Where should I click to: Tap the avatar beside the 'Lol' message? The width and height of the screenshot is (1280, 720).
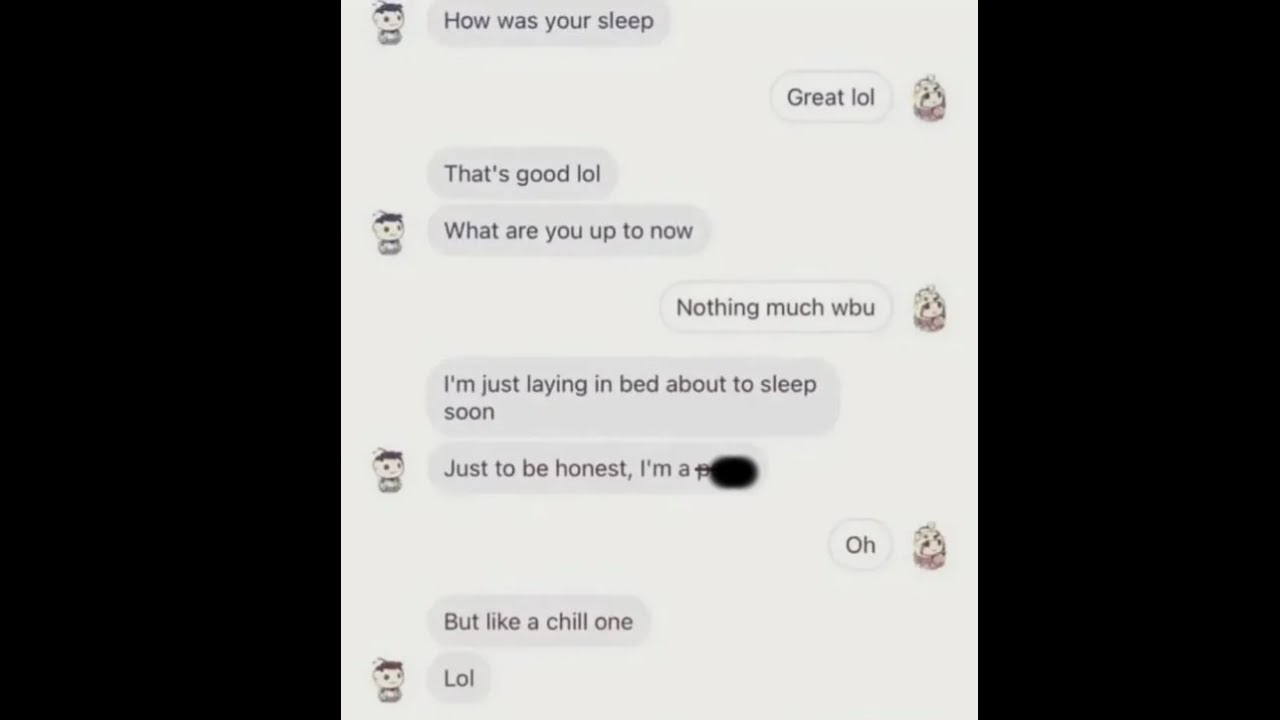click(388, 680)
